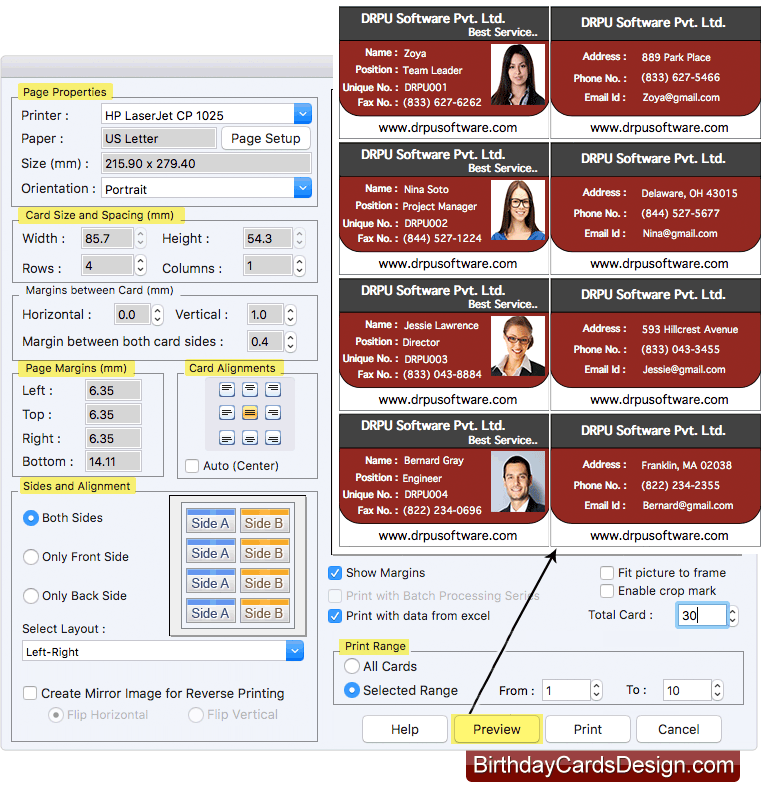Adjust the Total Card stepper

click(x=733, y=615)
